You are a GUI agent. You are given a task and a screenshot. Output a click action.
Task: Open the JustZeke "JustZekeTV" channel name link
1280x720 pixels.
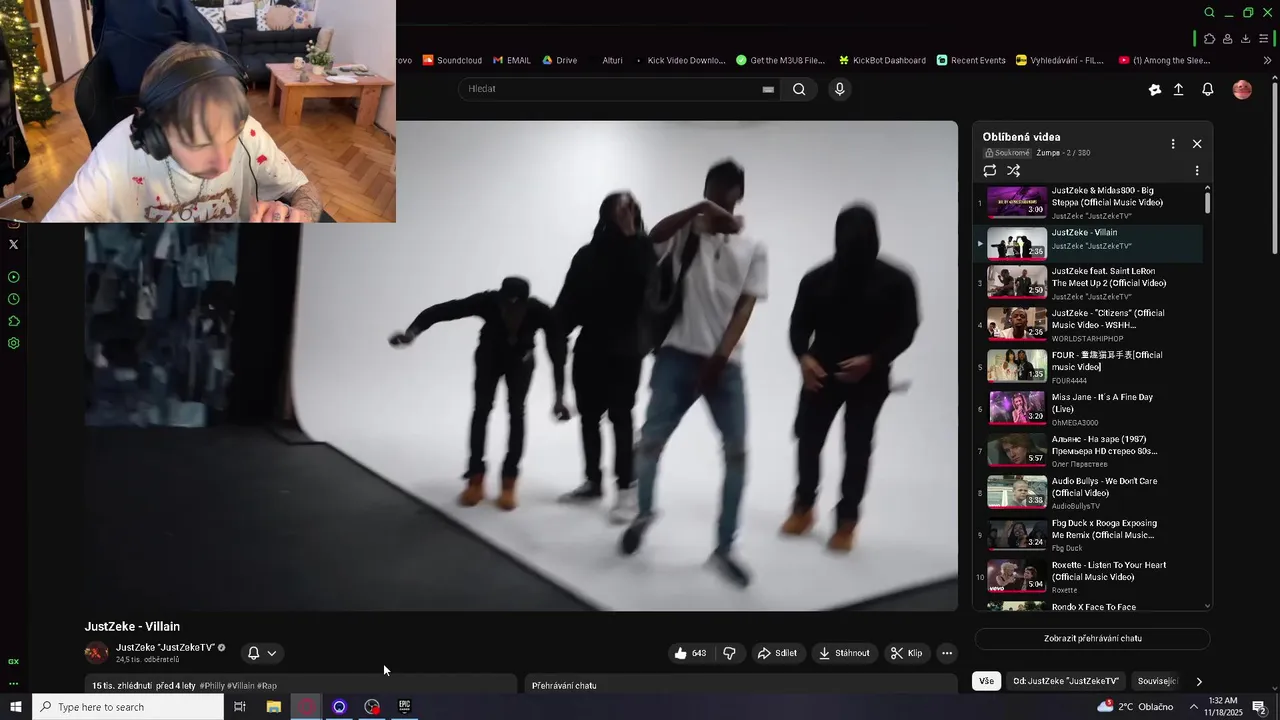tap(165, 648)
